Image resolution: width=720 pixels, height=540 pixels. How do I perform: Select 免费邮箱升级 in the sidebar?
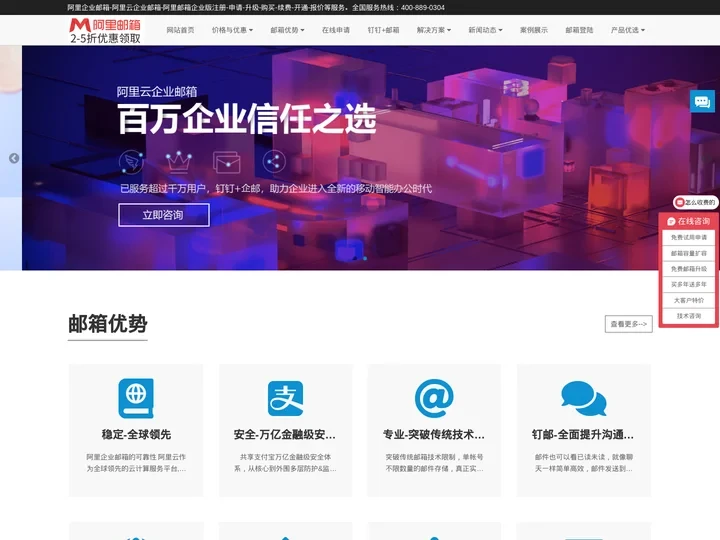point(688,269)
